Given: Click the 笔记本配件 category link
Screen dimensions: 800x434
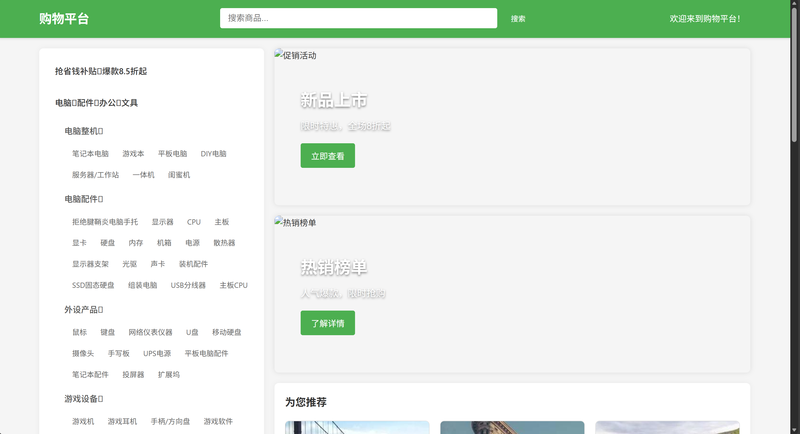Looking at the screenshot, I should 90,375.
